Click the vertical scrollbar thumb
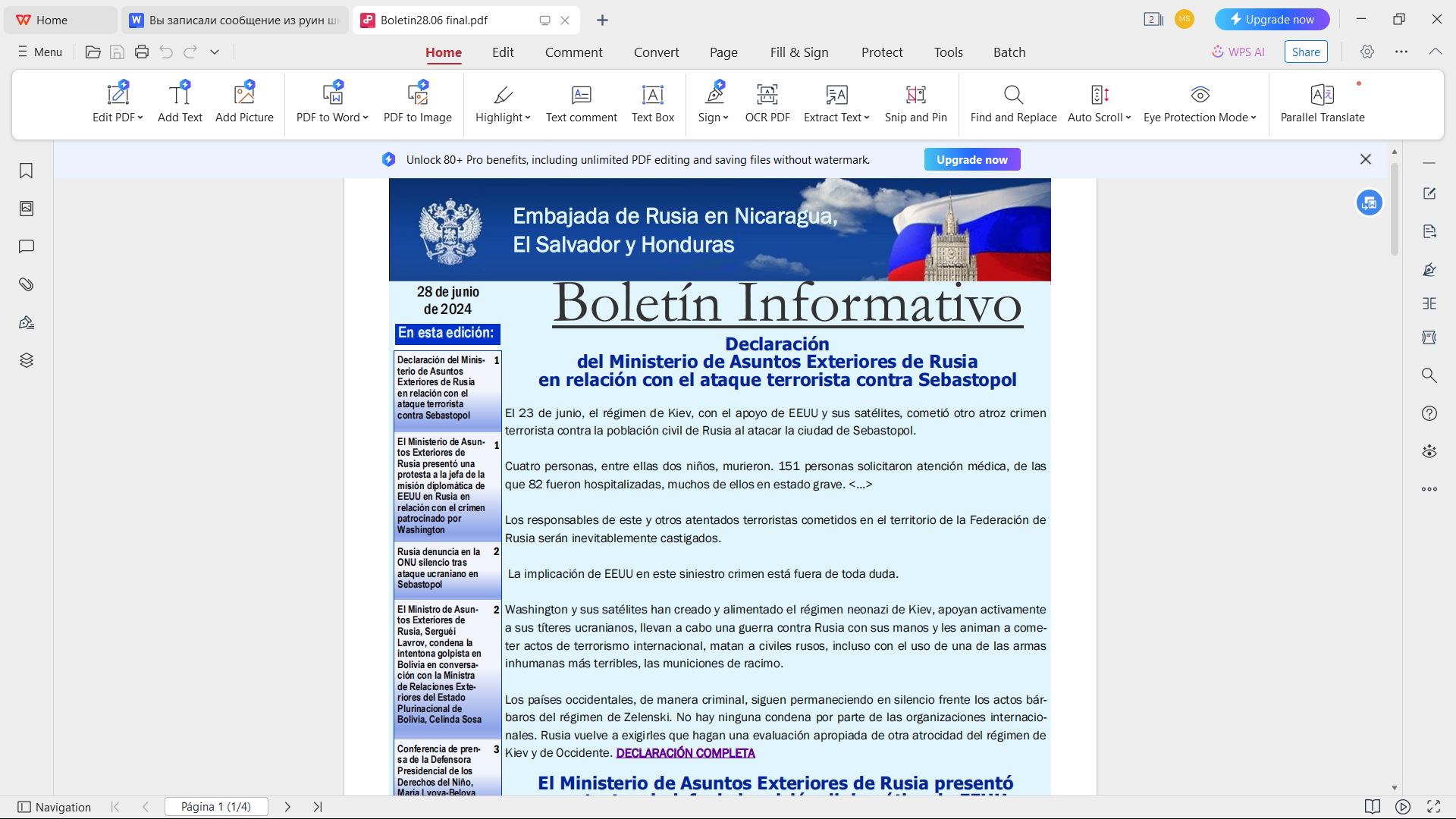The image size is (1456, 819). [x=1395, y=209]
